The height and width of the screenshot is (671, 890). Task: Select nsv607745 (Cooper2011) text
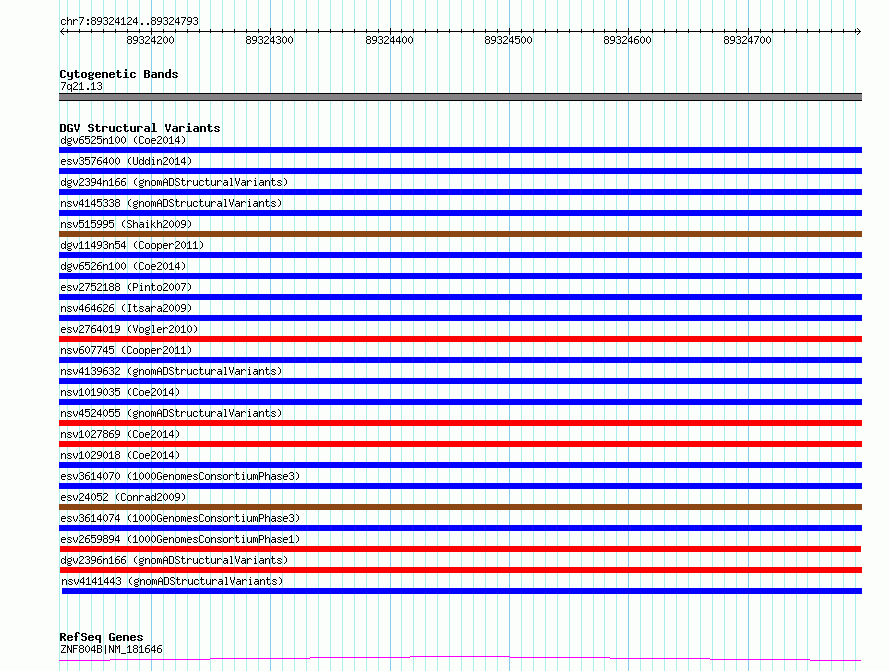click(x=126, y=350)
